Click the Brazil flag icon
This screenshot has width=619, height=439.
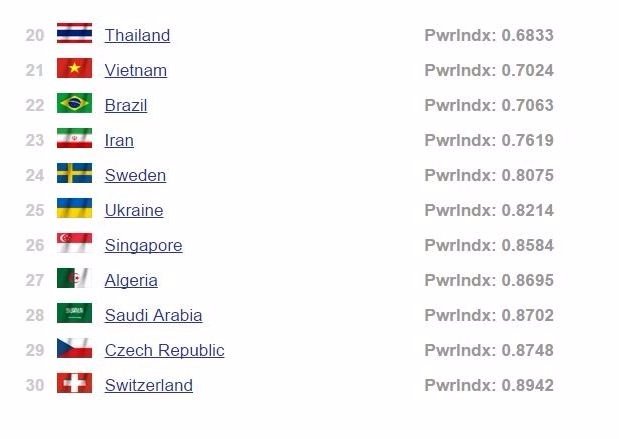click(74, 104)
